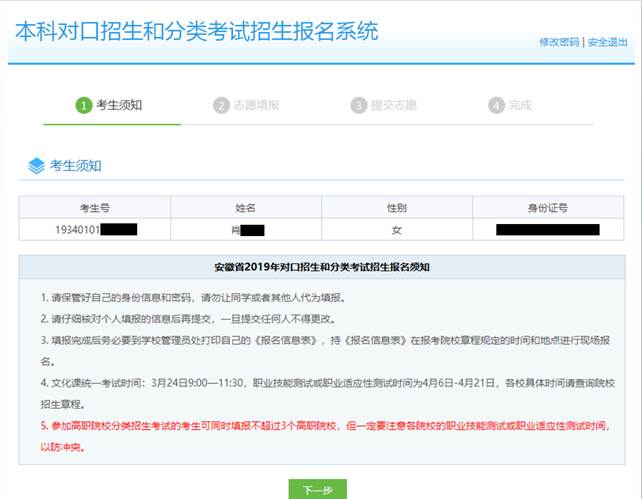
Task: Click the step 2 circle icon
Action: click(221, 105)
